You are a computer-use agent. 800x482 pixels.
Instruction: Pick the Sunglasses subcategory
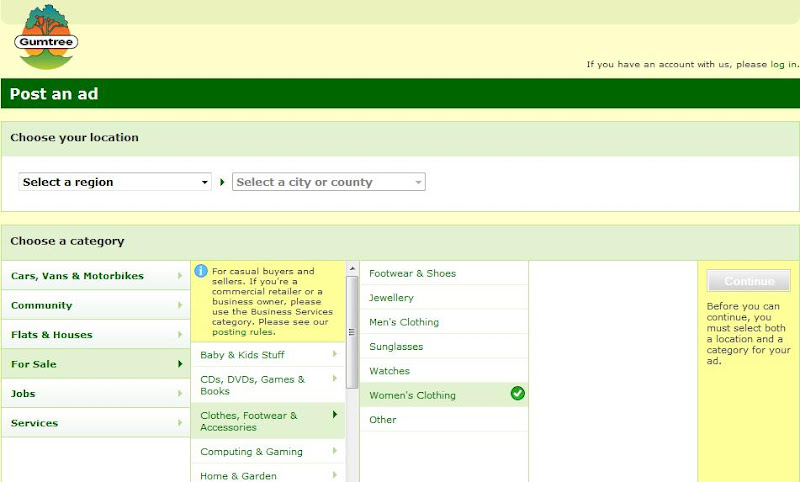tap(444, 346)
